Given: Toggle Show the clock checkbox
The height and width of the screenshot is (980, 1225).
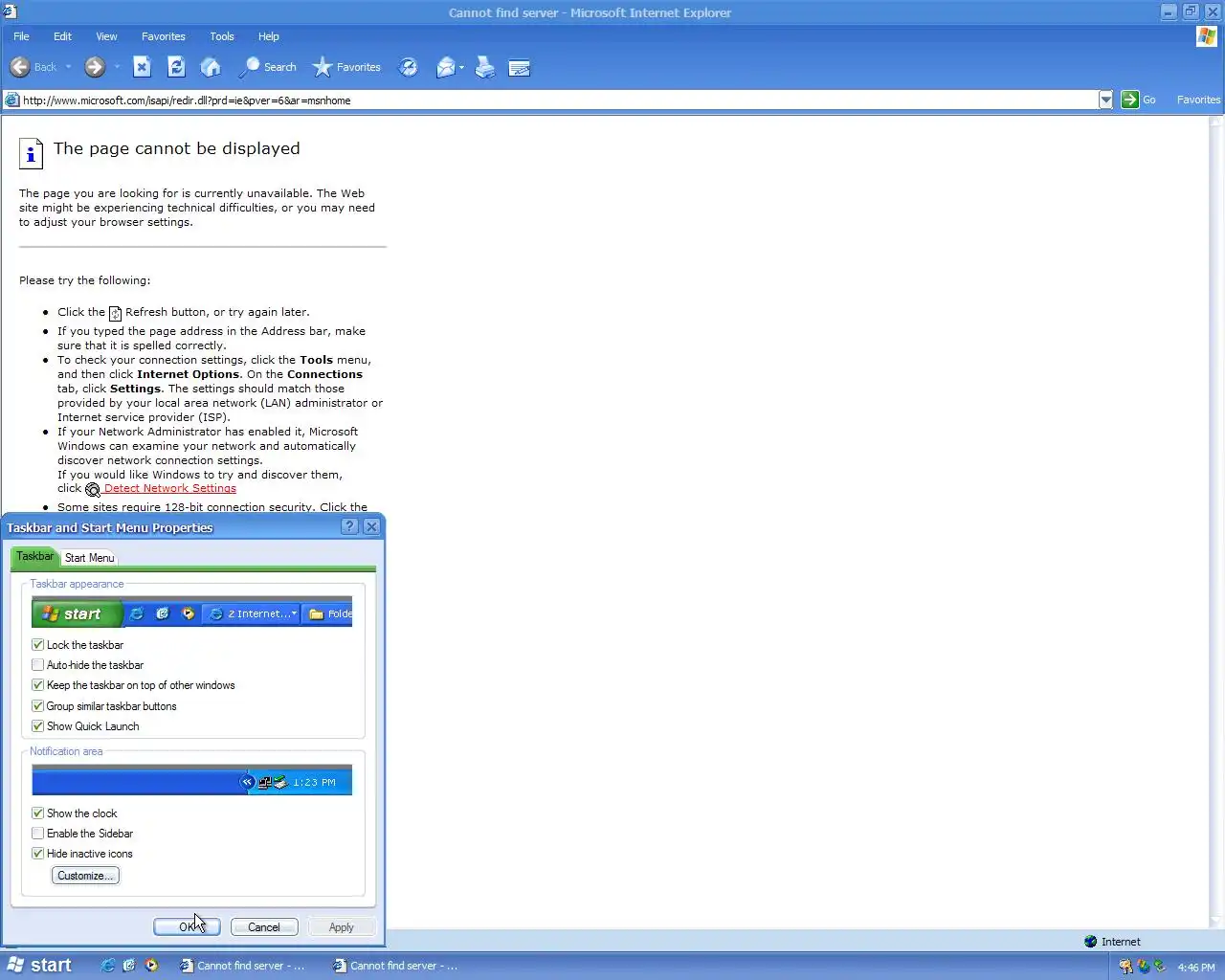Looking at the screenshot, I should pyautogui.click(x=37, y=813).
